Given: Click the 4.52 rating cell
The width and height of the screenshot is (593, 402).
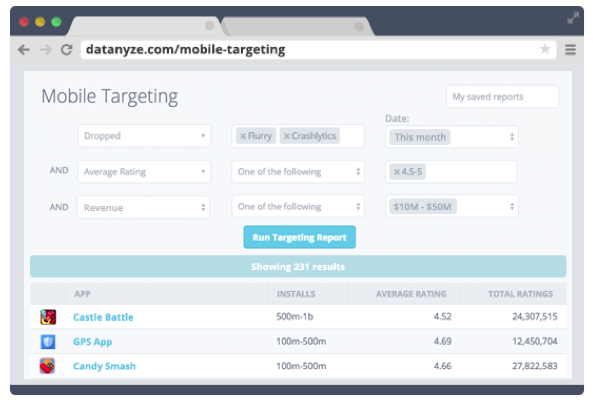Looking at the screenshot, I should tap(442, 317).
